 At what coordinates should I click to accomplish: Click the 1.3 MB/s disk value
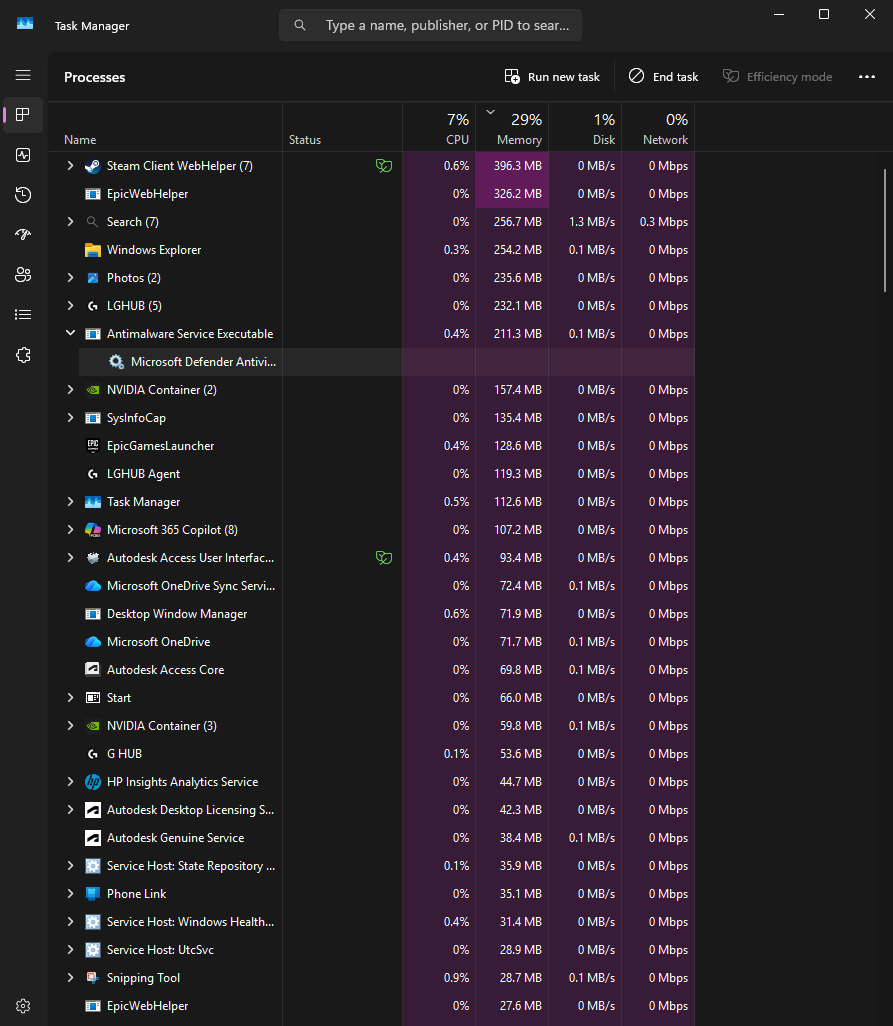(591, 222)
